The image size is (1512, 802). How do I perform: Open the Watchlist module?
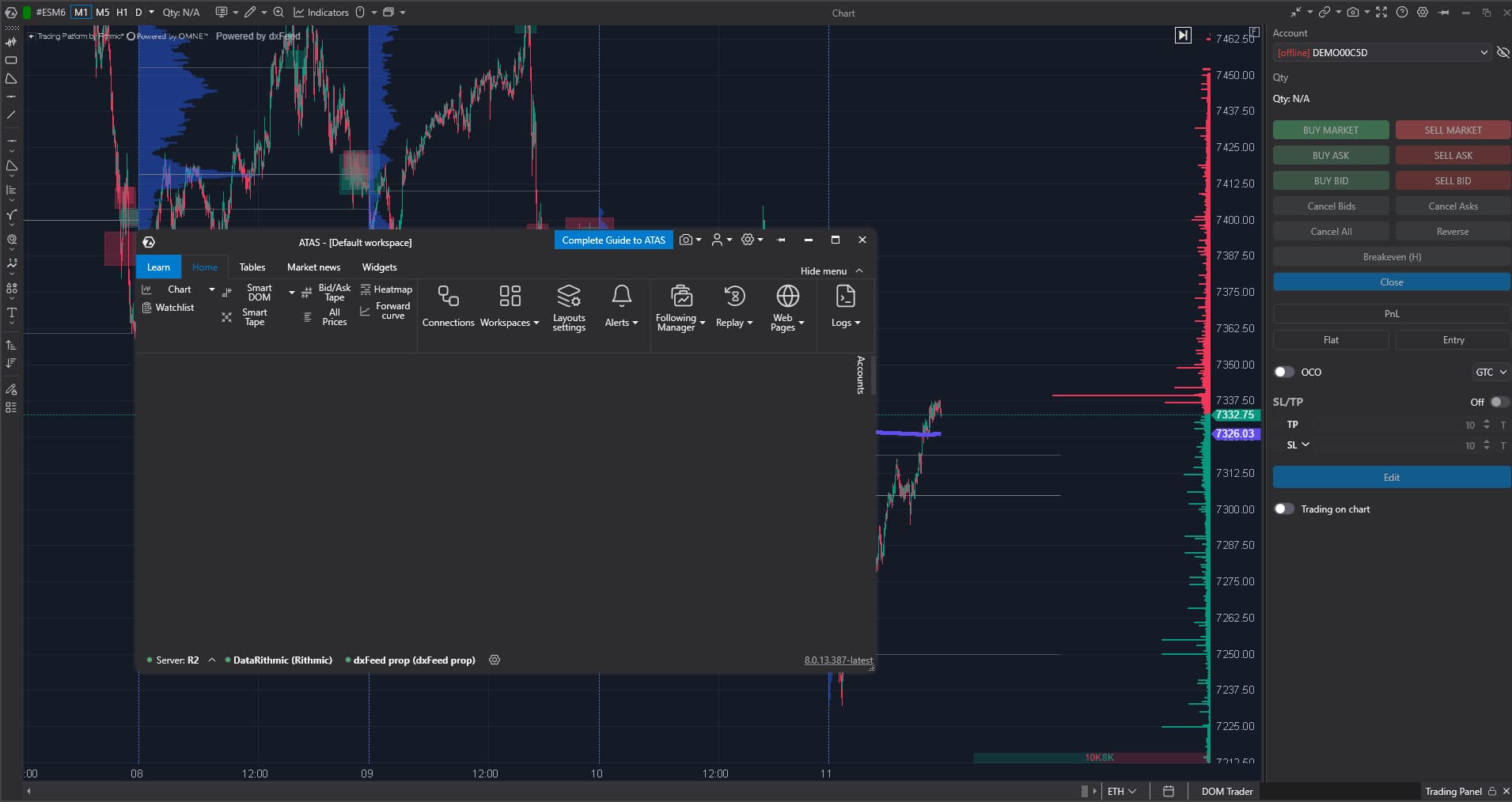[x=168, y=308]
